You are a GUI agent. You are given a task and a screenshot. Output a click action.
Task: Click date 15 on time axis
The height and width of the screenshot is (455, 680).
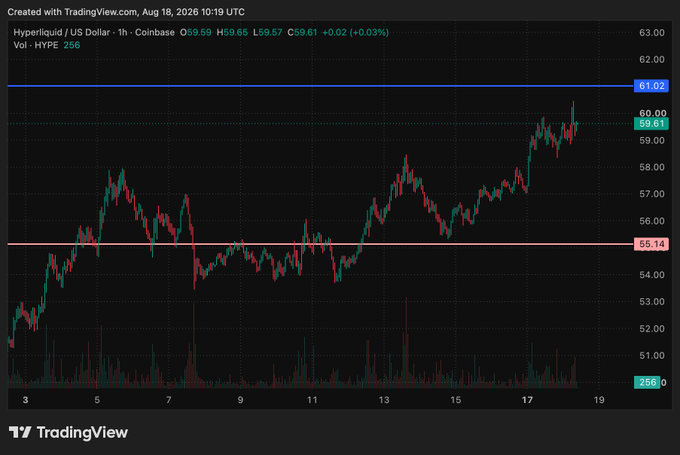(x=455, y=400)
